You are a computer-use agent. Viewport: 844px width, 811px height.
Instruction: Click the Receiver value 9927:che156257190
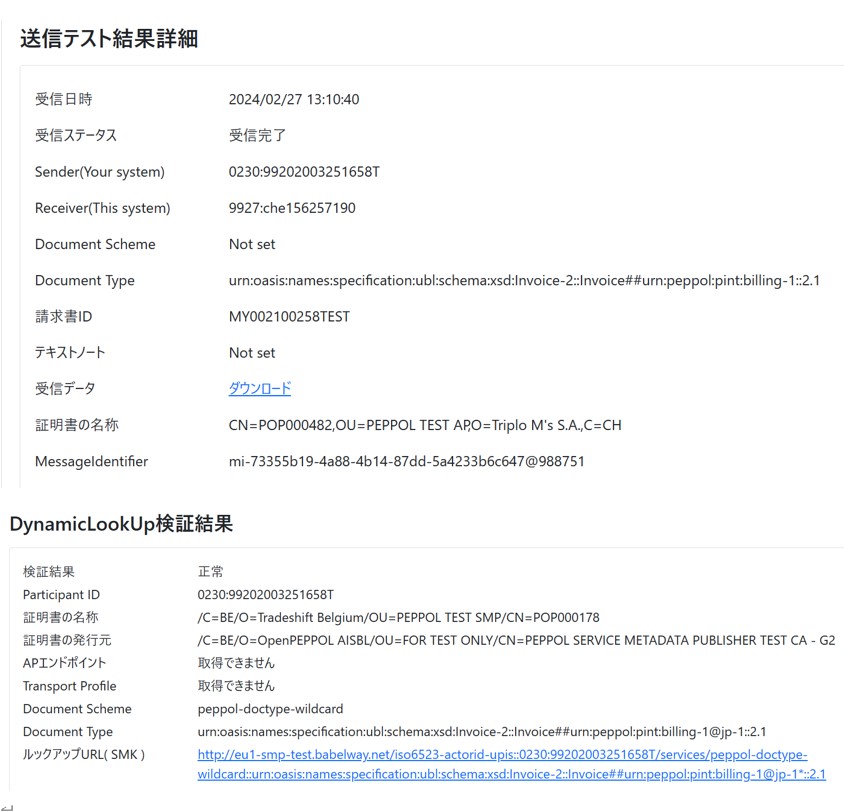292,208
